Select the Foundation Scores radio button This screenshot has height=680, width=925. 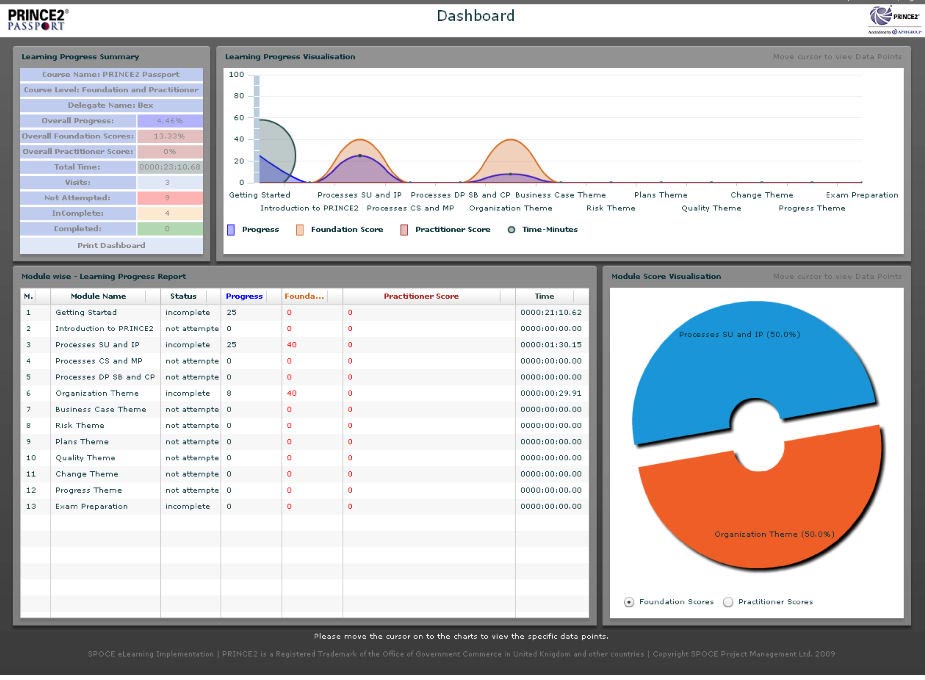[x=629, y=602]
